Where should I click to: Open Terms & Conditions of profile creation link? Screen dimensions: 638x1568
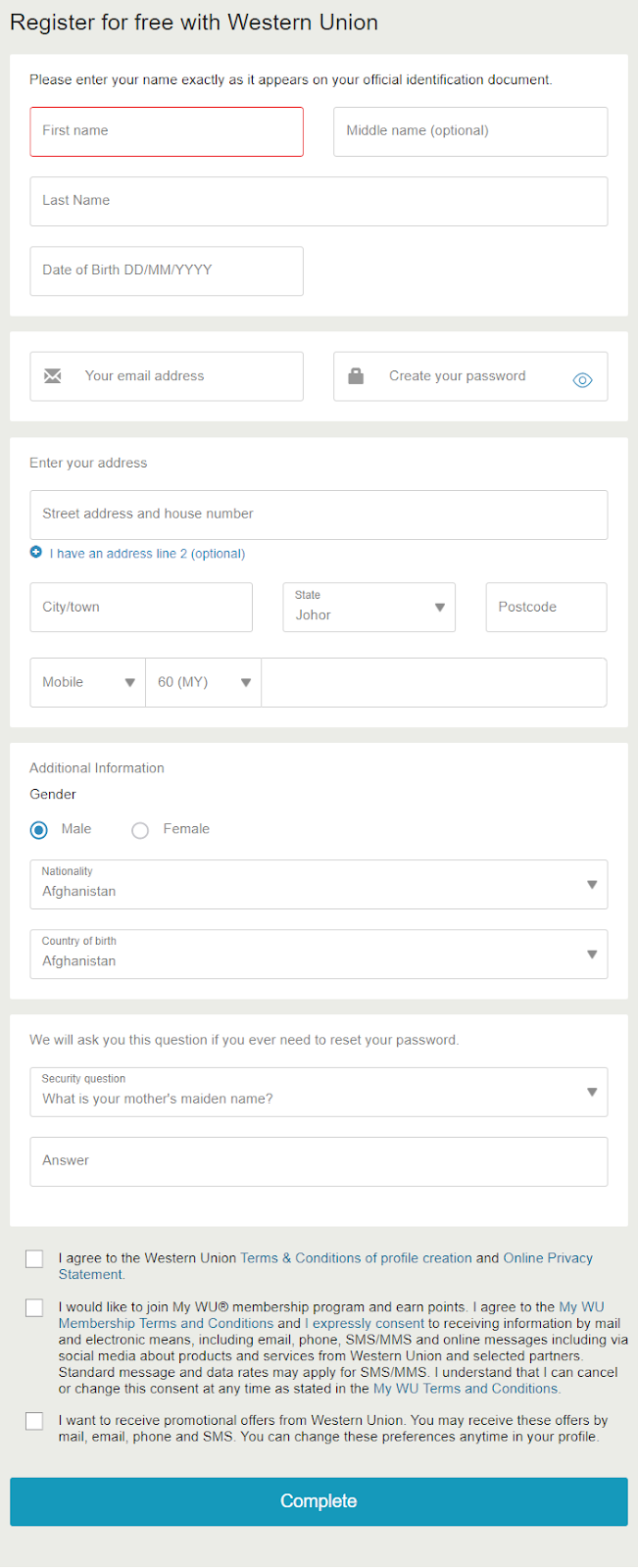coord(356,1258)
